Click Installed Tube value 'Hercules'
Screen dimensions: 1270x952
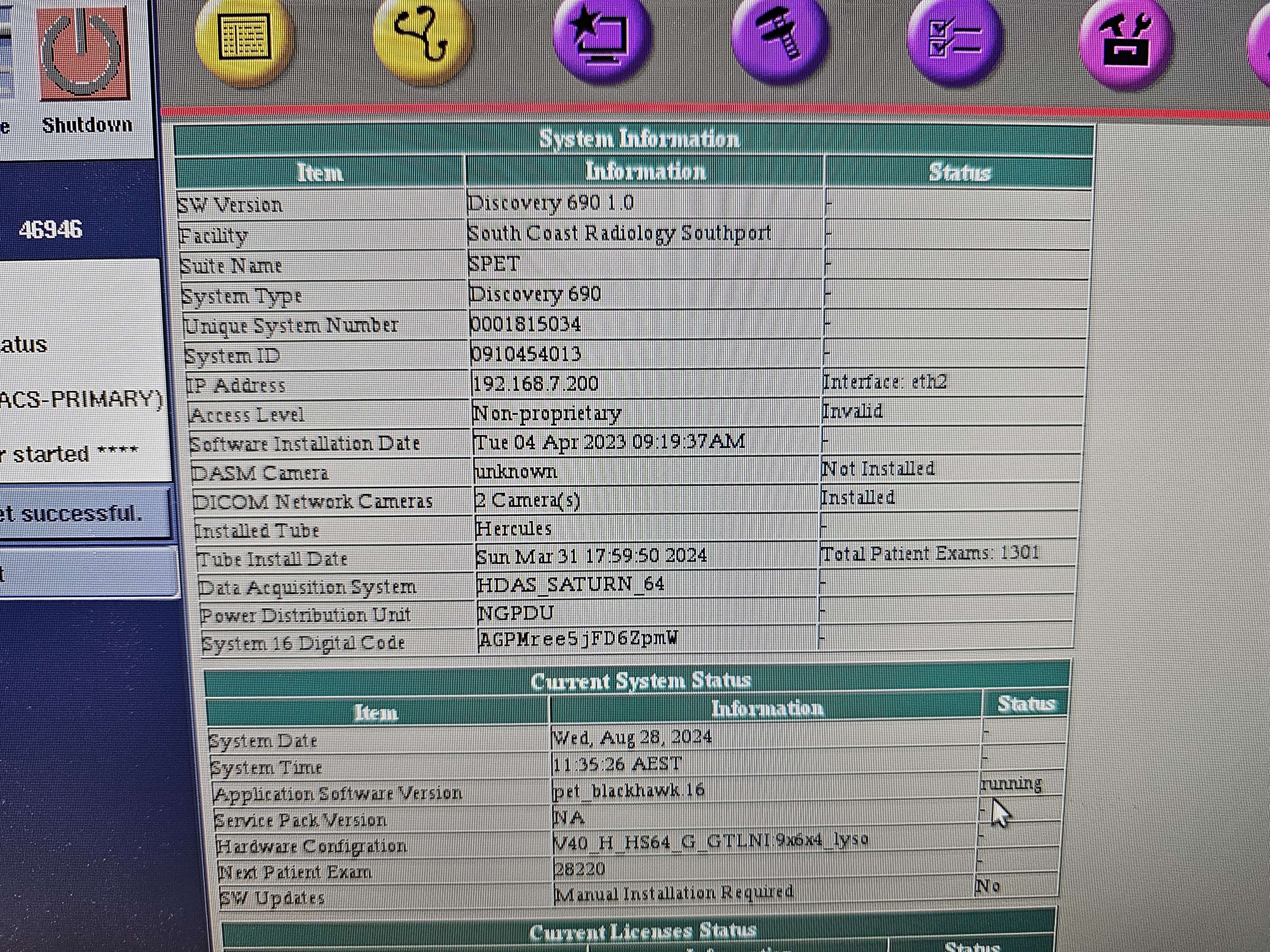(513, 528)
